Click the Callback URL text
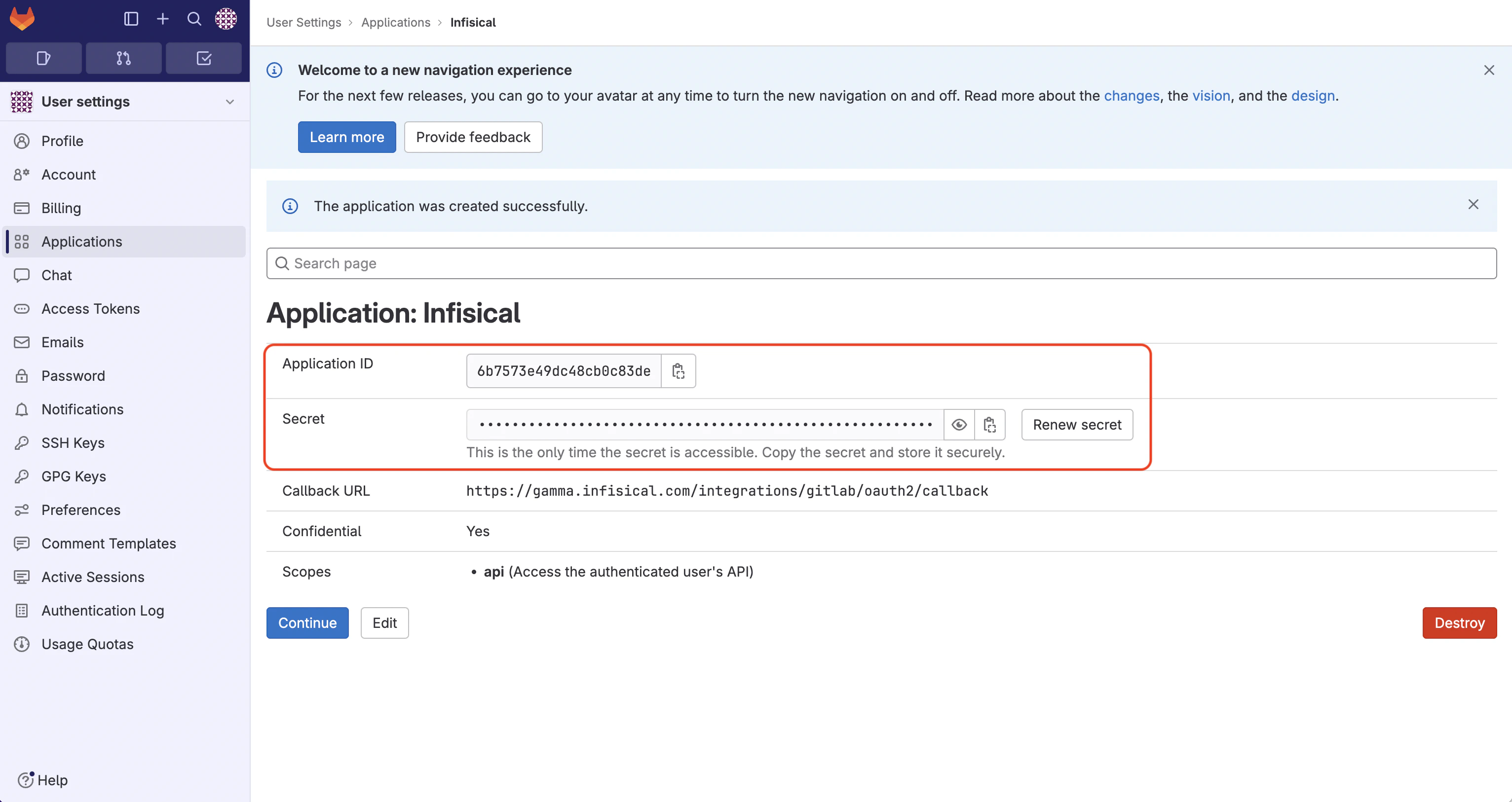 (727, 491)
